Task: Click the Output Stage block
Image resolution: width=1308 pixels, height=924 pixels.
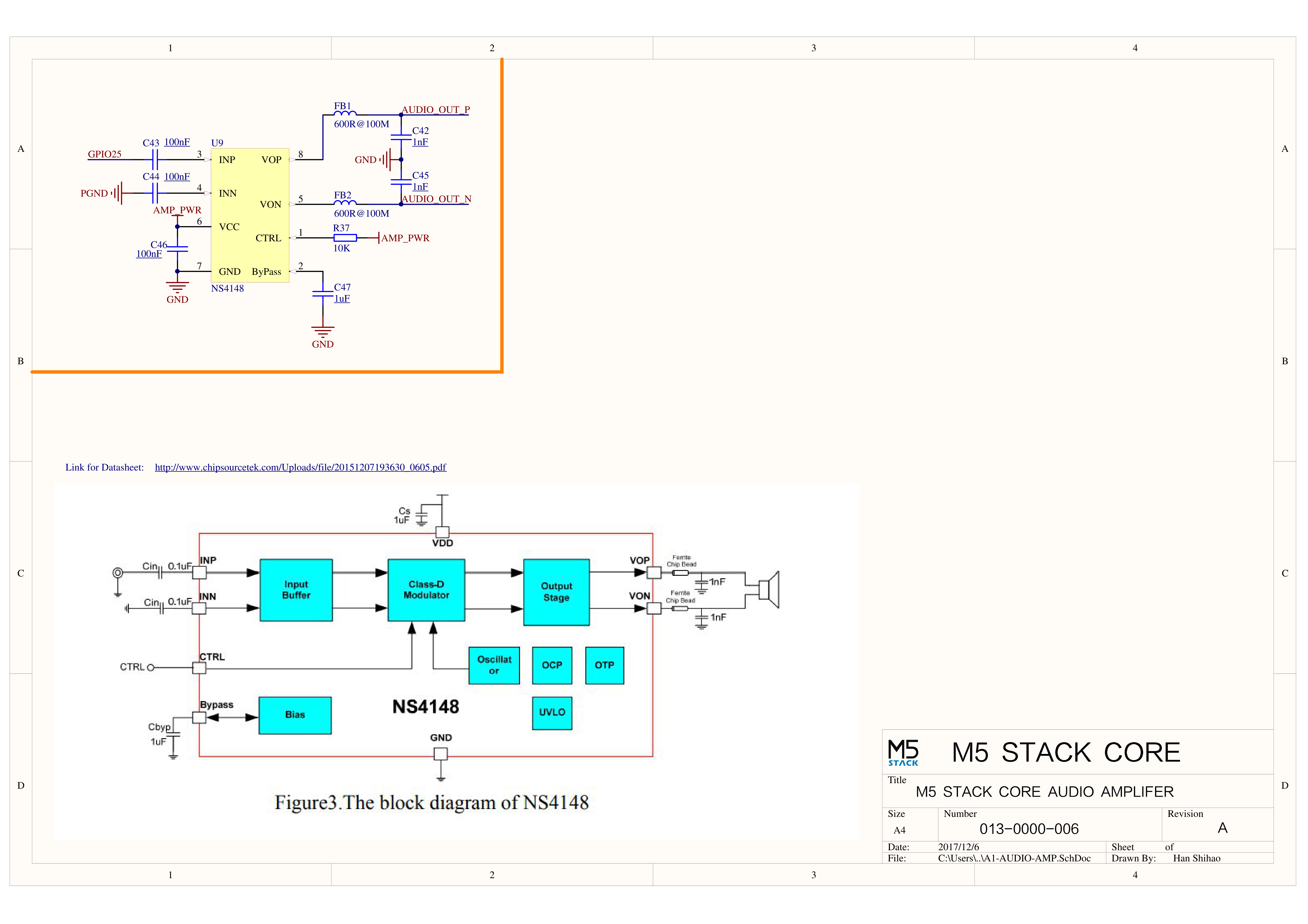Action: 556,592
